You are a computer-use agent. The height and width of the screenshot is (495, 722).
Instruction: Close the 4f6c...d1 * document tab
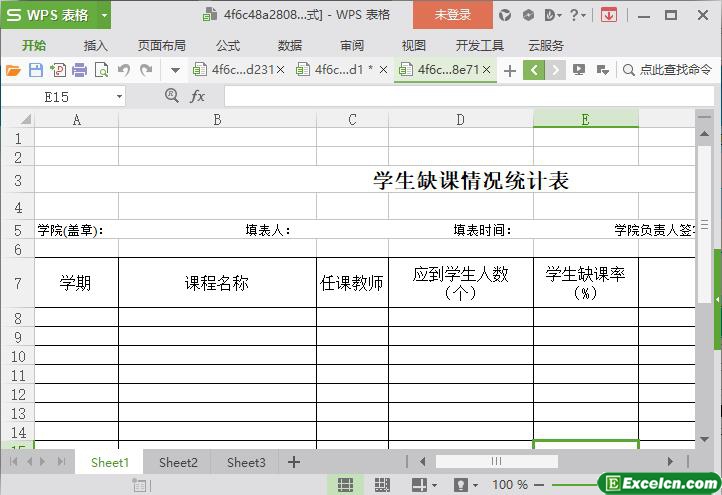tap(383, 70)
